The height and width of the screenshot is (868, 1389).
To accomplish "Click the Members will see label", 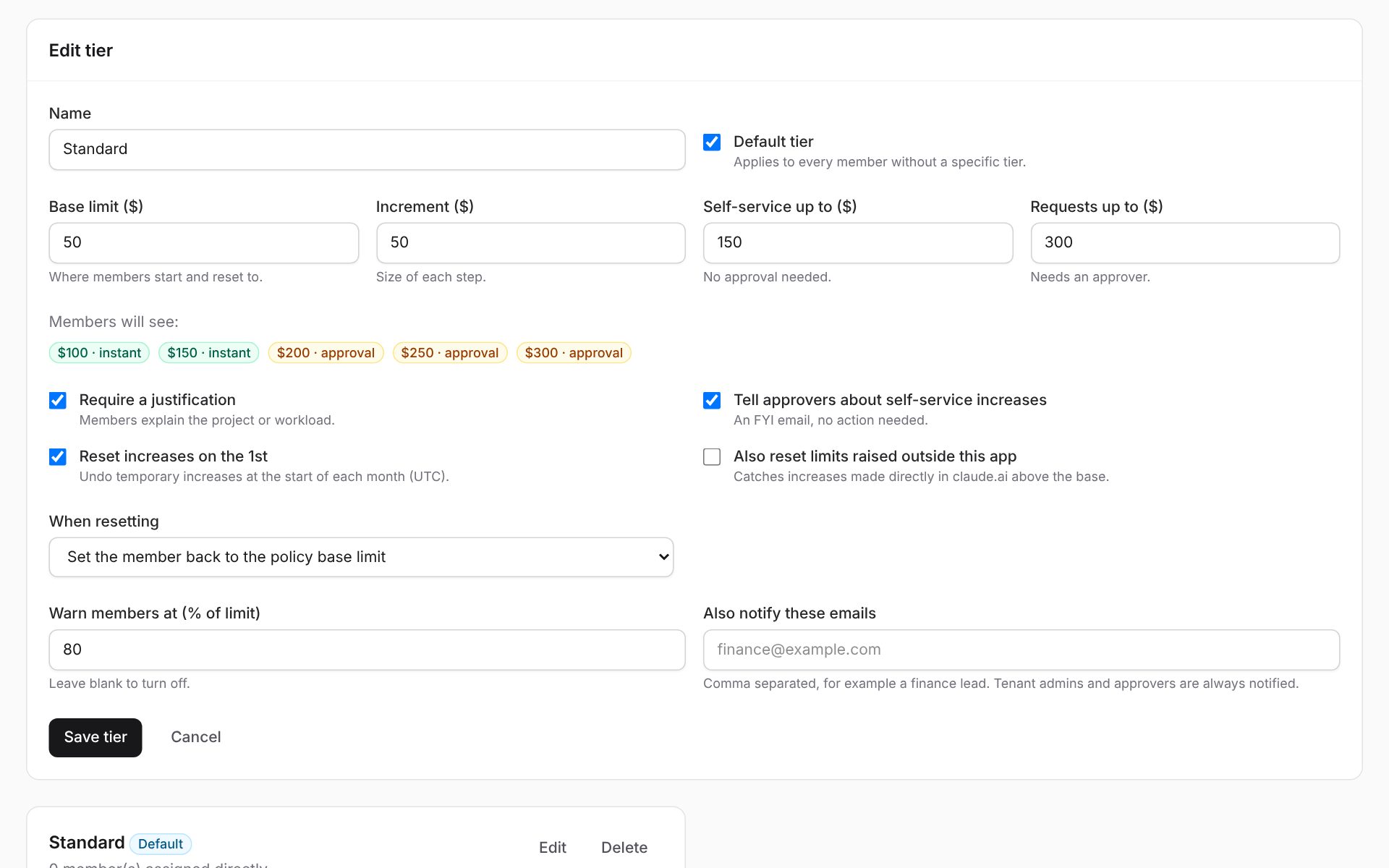I will (114, 322).
